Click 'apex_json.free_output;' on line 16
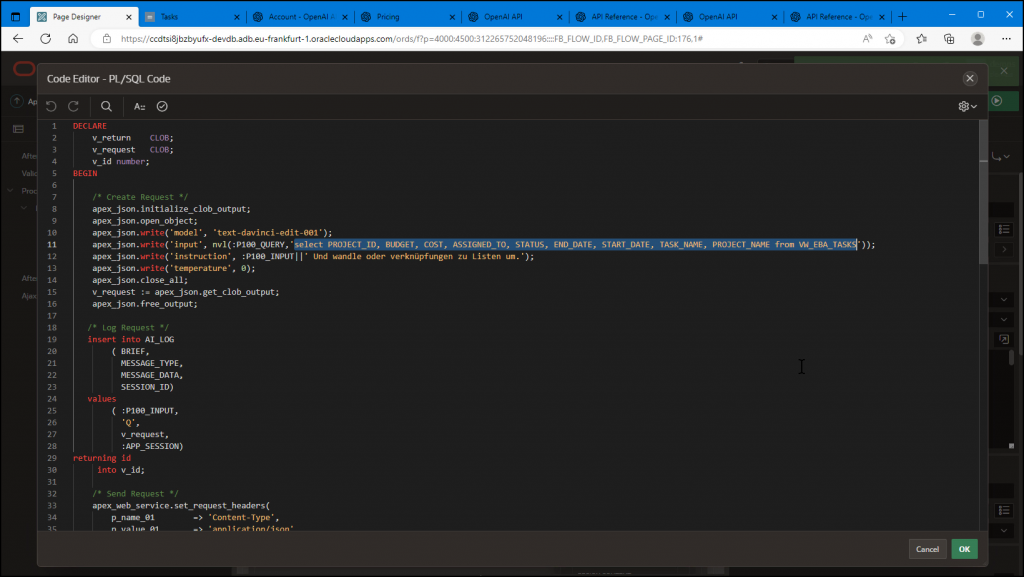The width and height of the screenshot is (1024, 577). tap(144, 304)
